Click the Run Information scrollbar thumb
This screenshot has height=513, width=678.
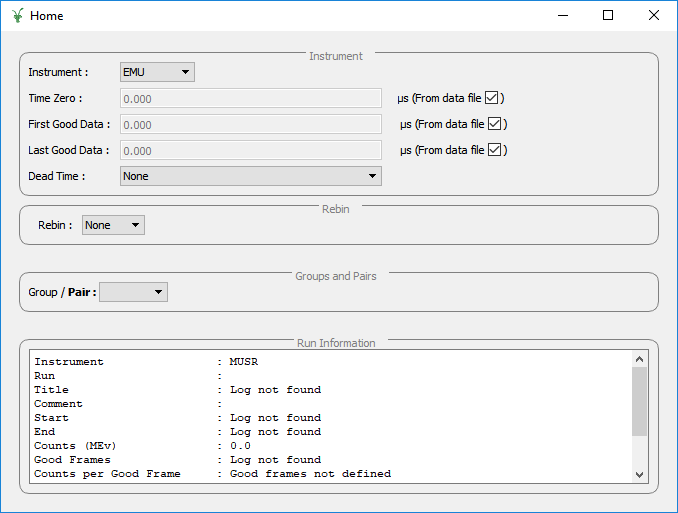[640, 400]
